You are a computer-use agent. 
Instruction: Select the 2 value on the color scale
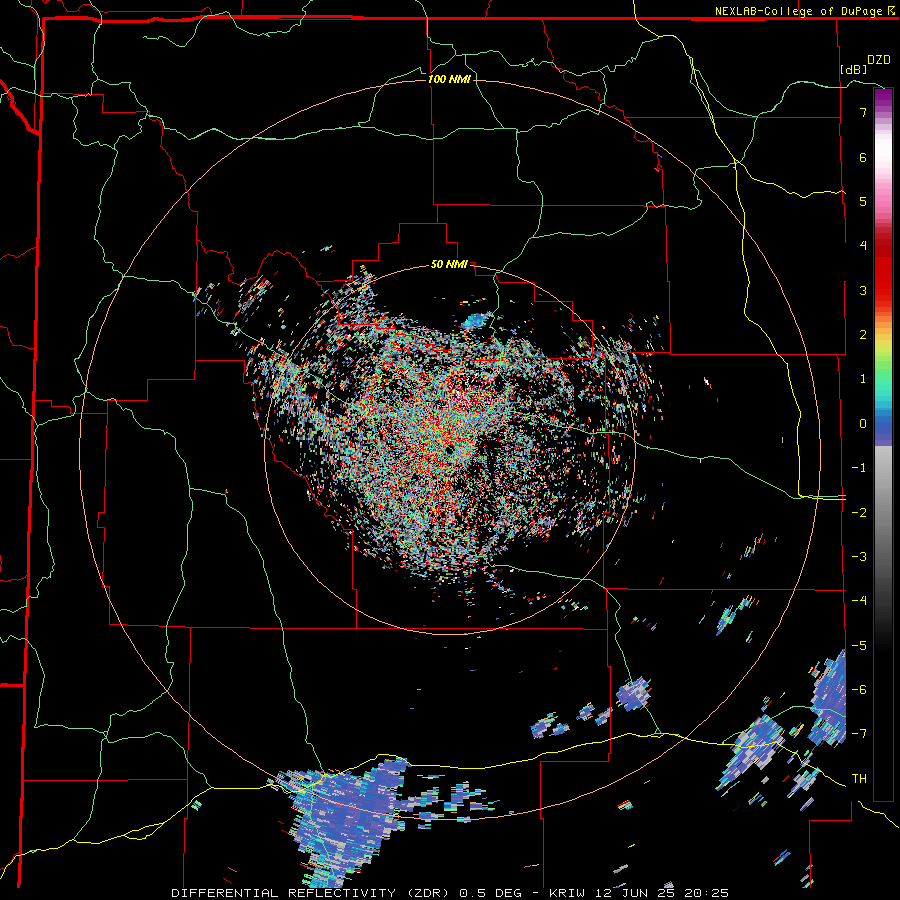click(x=863, y=335)
